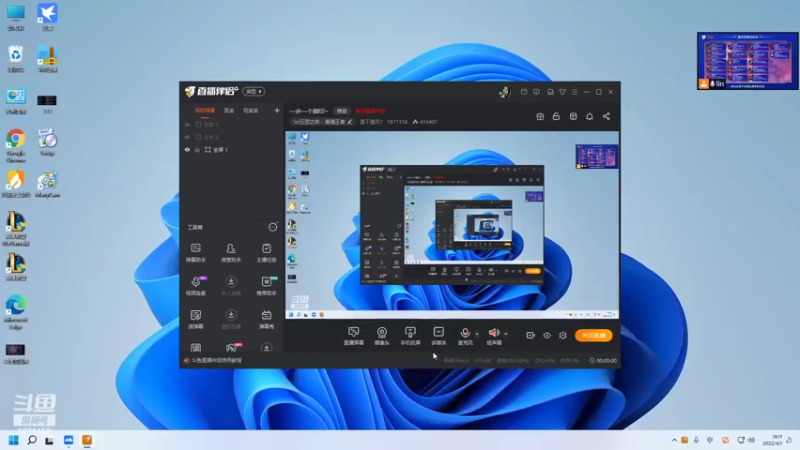Expand the speaker options arrow
Screen dimensions: 800x450
pos(506,334)
